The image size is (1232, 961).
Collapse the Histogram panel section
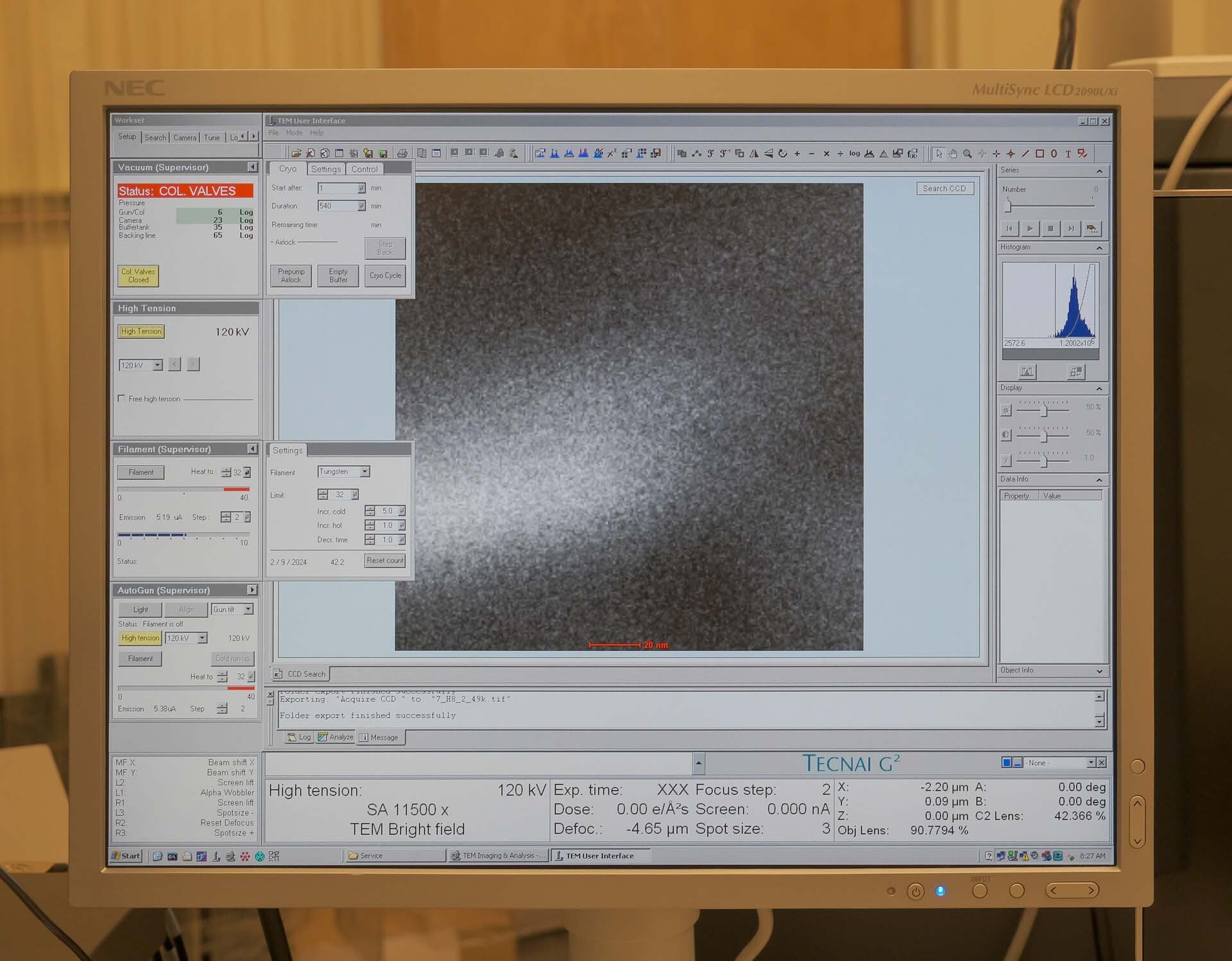click(1099, 248)
